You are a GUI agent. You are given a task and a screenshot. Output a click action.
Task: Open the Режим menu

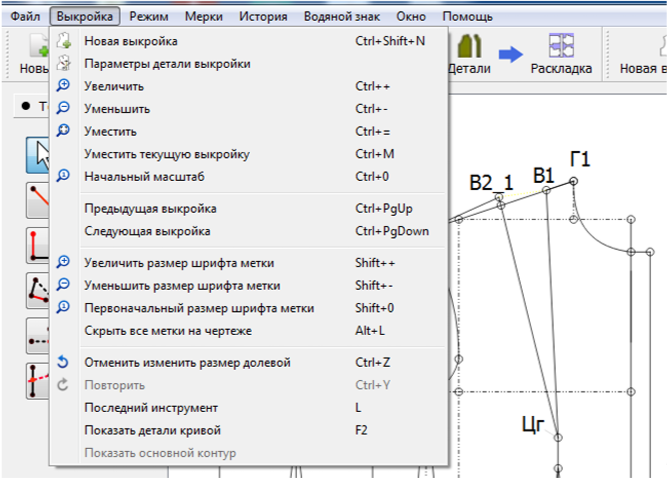pos(148,17)
